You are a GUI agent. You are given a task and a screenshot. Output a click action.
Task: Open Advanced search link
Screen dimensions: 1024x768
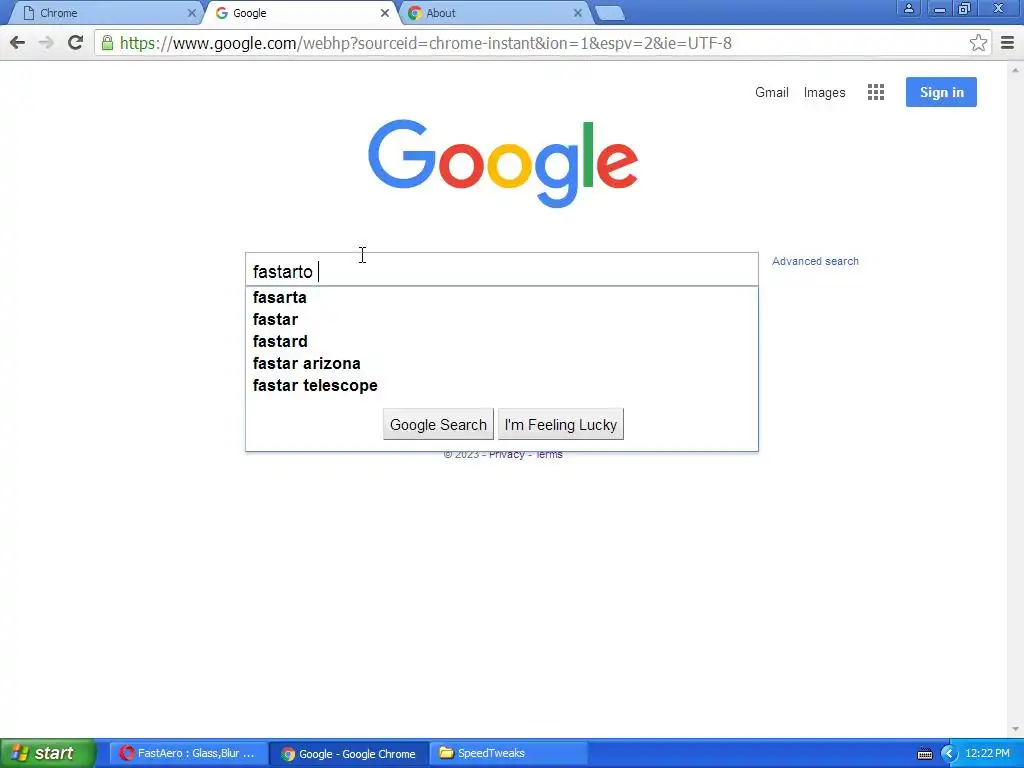point(815,261)
